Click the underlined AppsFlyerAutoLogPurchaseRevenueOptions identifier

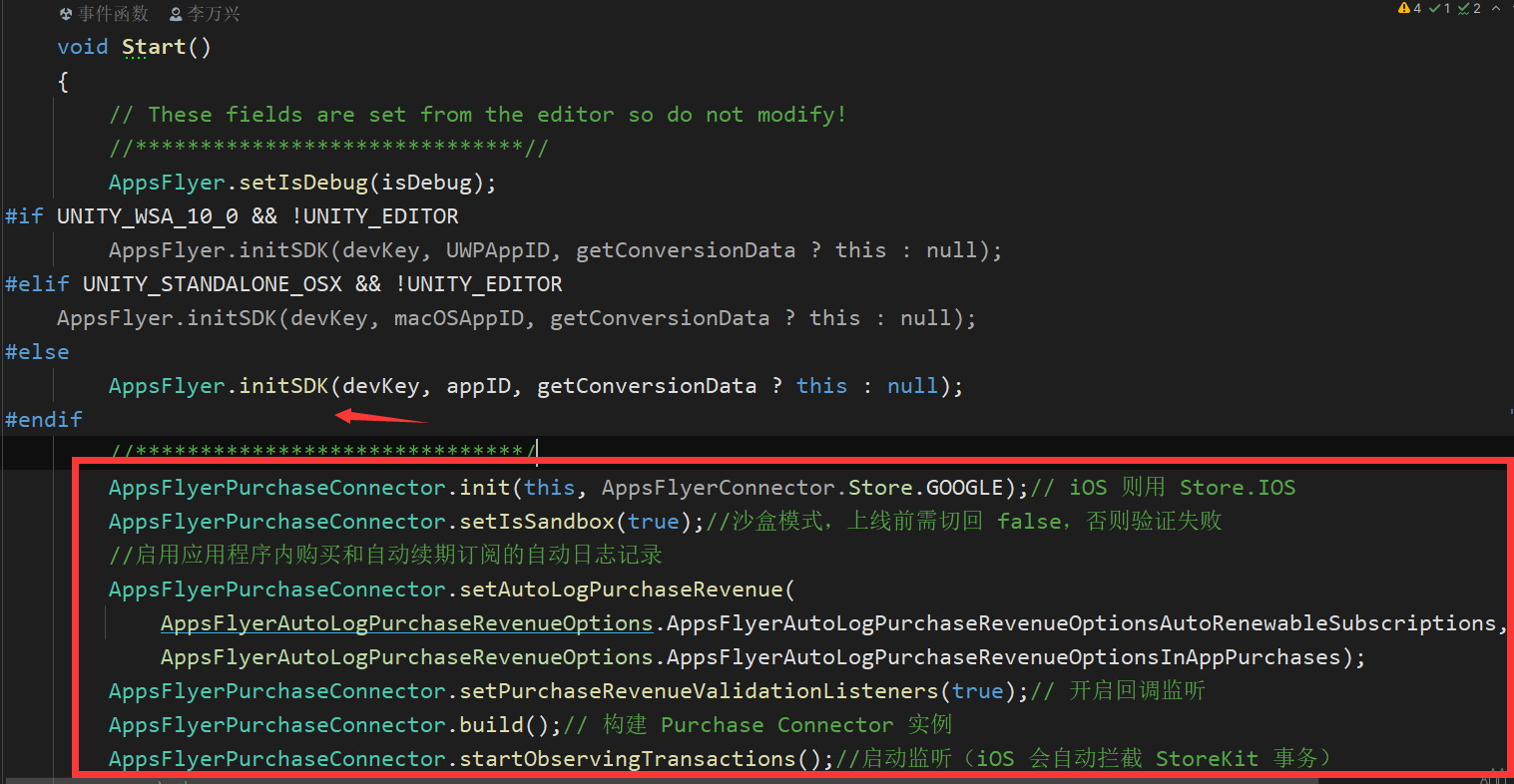[x=406, y=623]
